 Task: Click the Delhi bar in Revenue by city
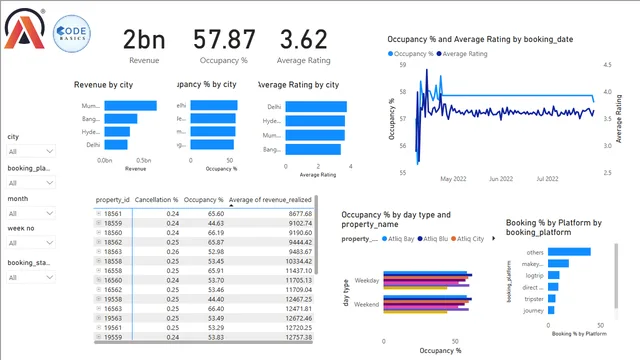click(x=116, y=144)
